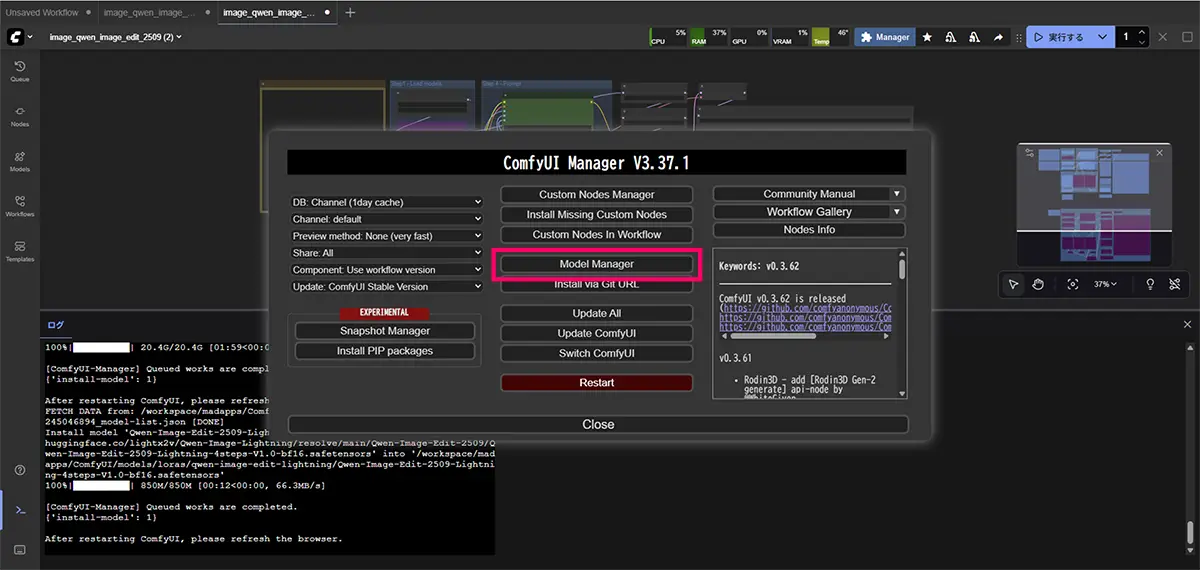
Task: Toggle the lightbulb icon in canvas toolbar
Action: (x=1150, y=284)
